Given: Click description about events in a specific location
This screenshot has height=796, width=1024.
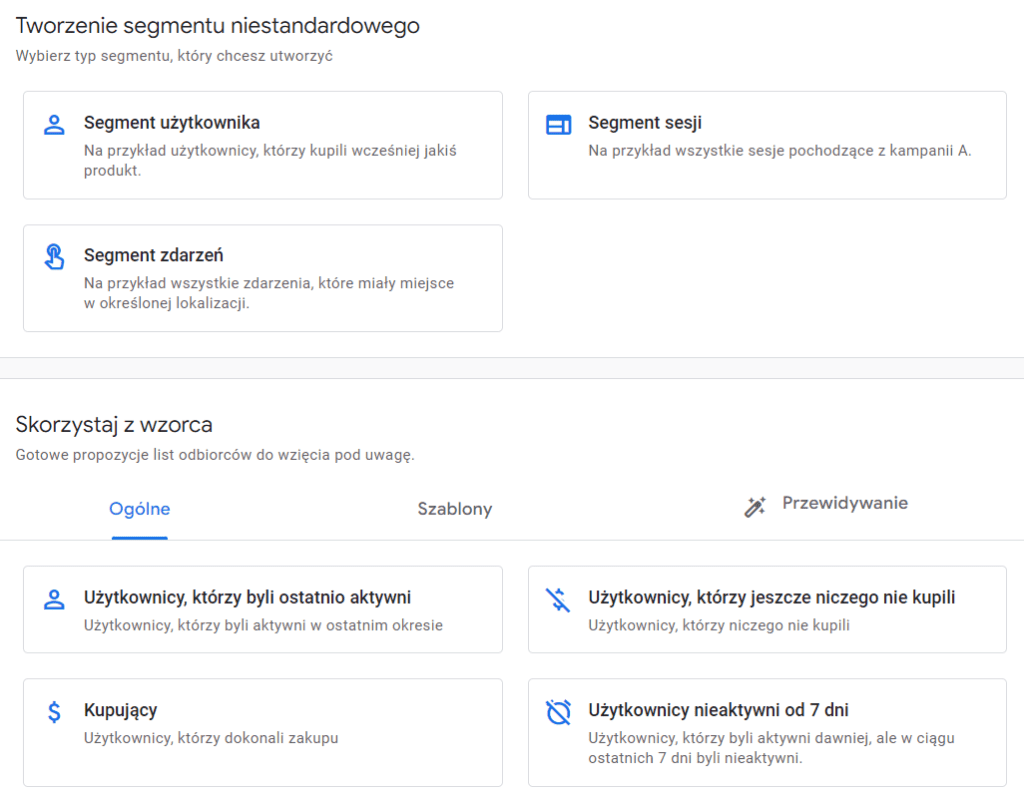Looking at the screenshot, I should pos(268,293).
